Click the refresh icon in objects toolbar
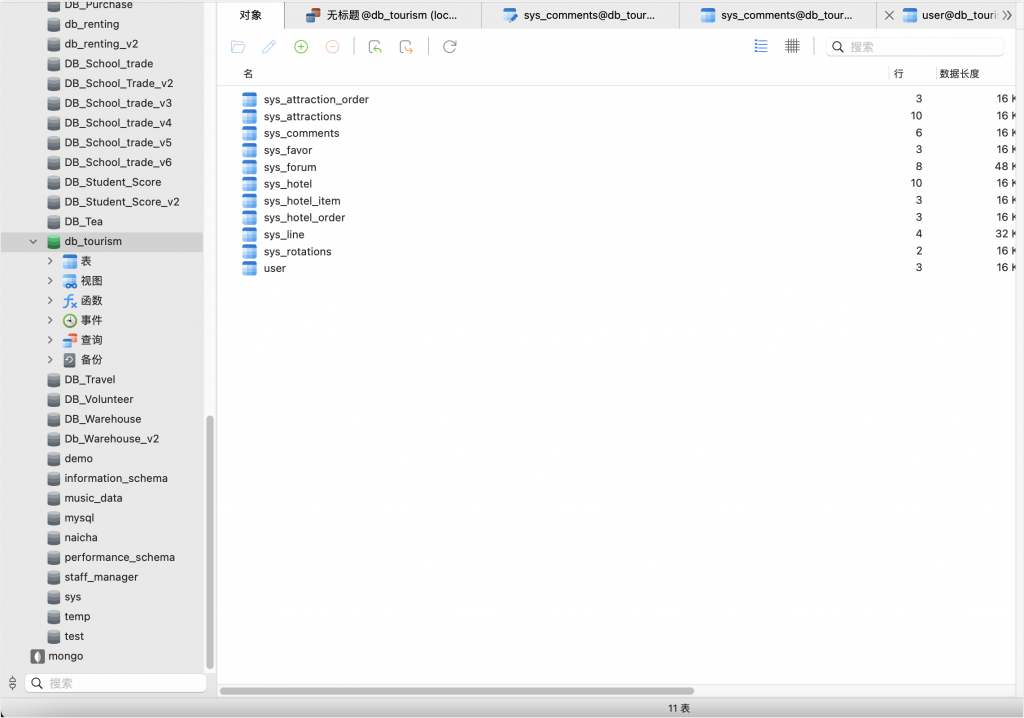The height and width of the screenshot is (718, 1024). (450, 47)
